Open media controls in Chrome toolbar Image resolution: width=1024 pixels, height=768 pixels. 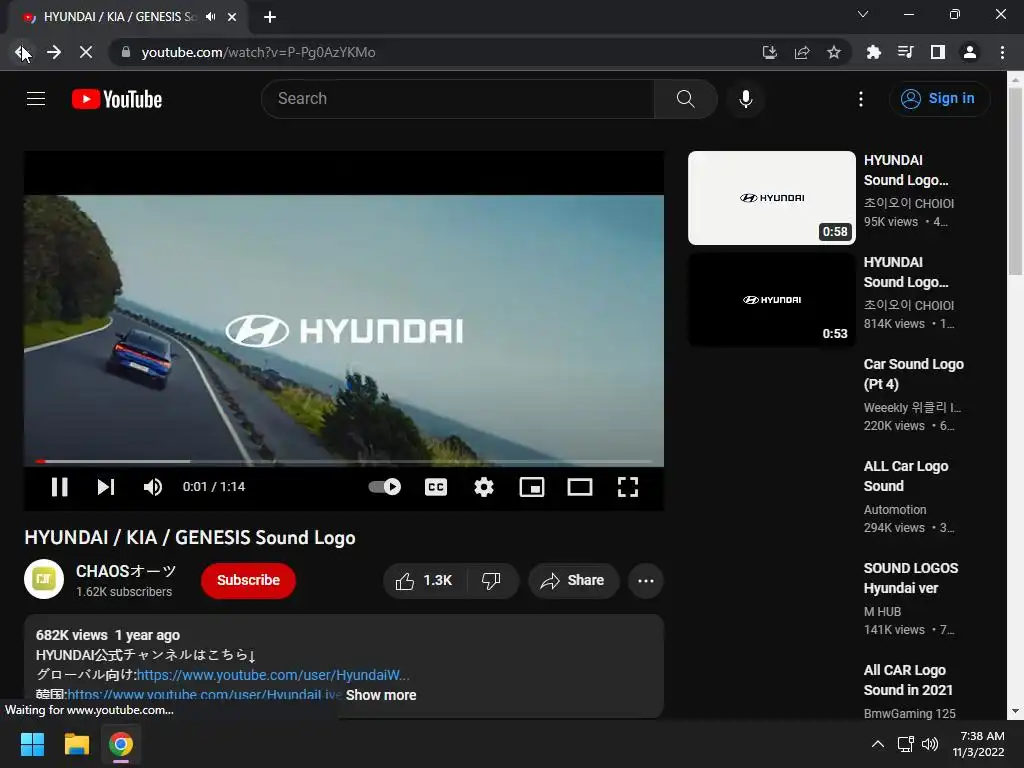point(905,52)
